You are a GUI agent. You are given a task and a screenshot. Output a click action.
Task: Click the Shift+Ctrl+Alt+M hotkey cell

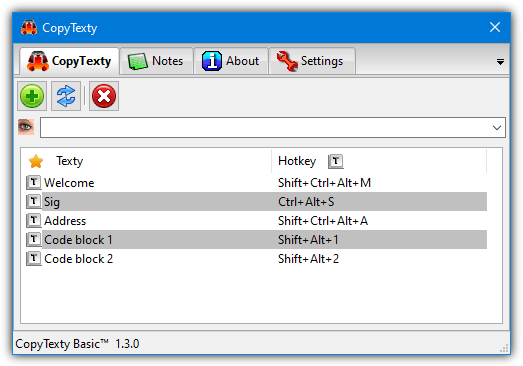point(324,183)
